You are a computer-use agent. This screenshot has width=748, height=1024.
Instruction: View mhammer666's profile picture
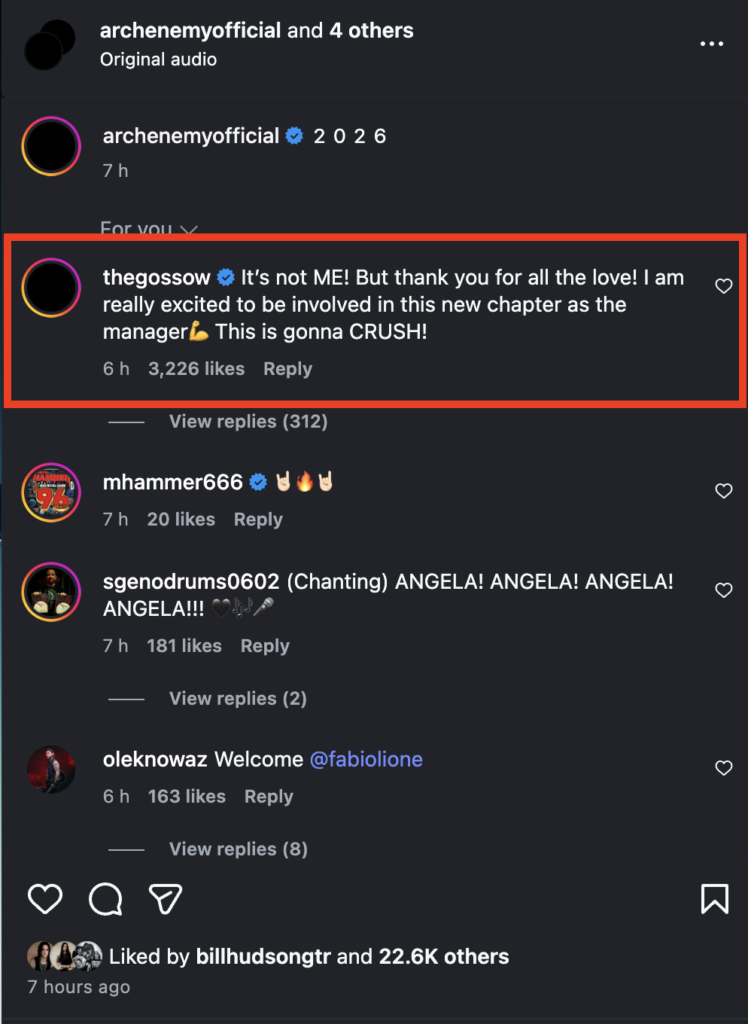coord(50,492)
